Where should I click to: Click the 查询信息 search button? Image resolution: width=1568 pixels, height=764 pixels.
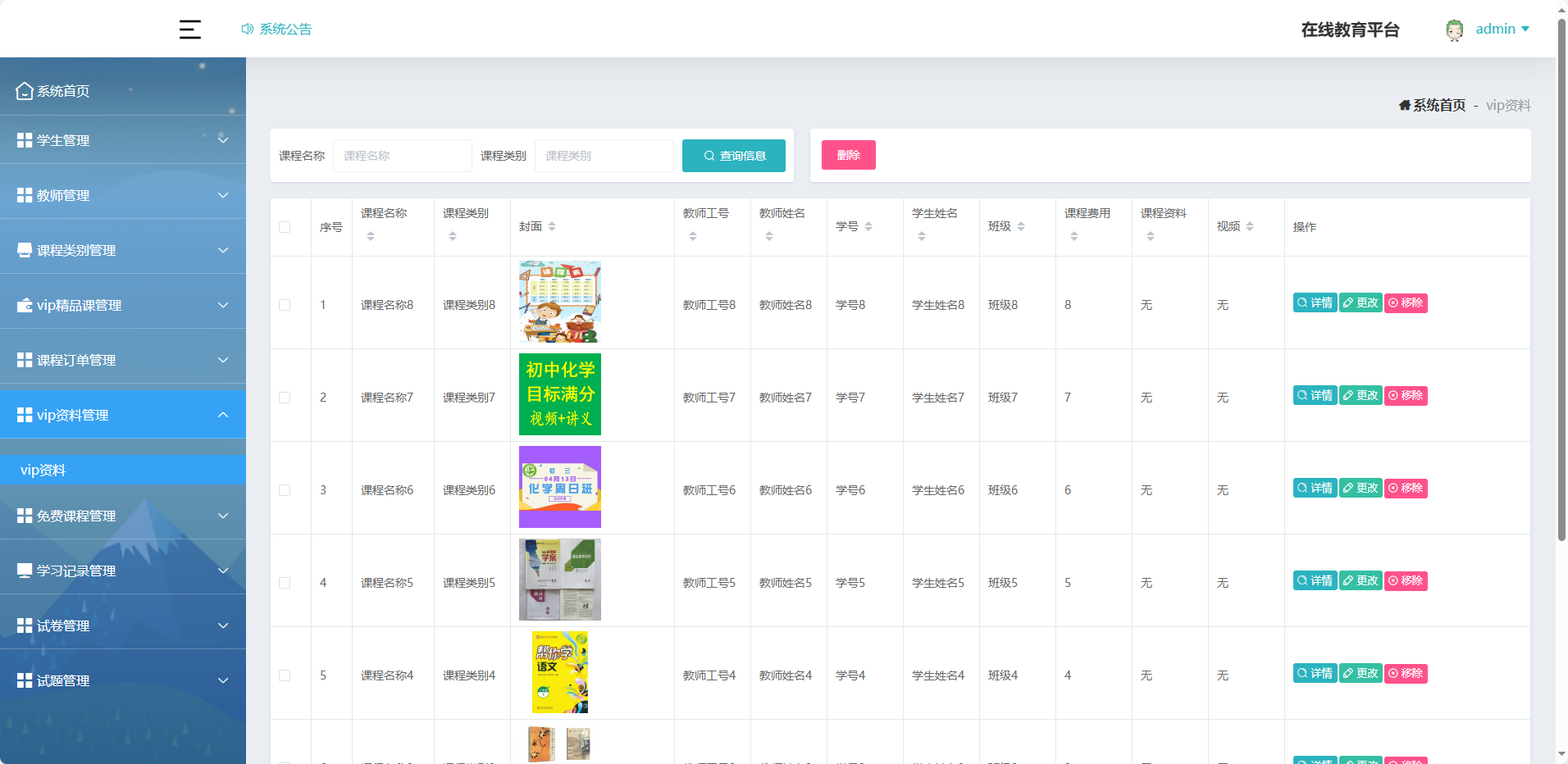point(734,156)
